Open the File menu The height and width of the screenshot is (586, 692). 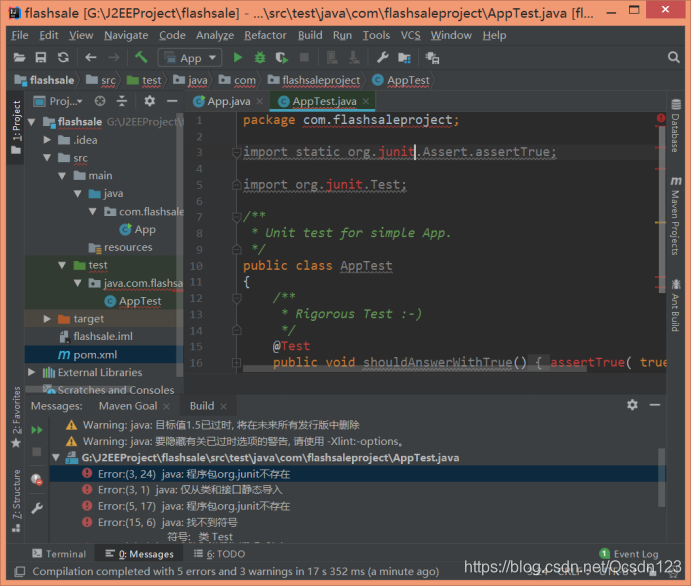(20, 35)
